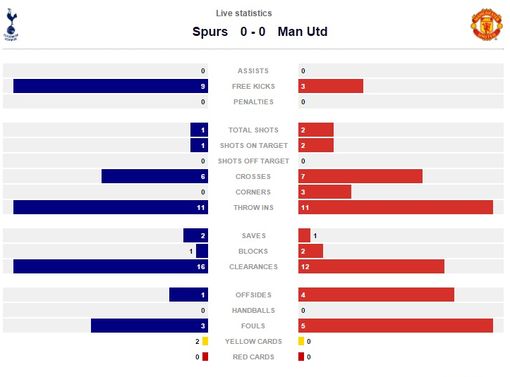Viewport: 510px width, 377px height.
Task: Click Spurs blue clearances bar showing 16
Action: (111, 266)
